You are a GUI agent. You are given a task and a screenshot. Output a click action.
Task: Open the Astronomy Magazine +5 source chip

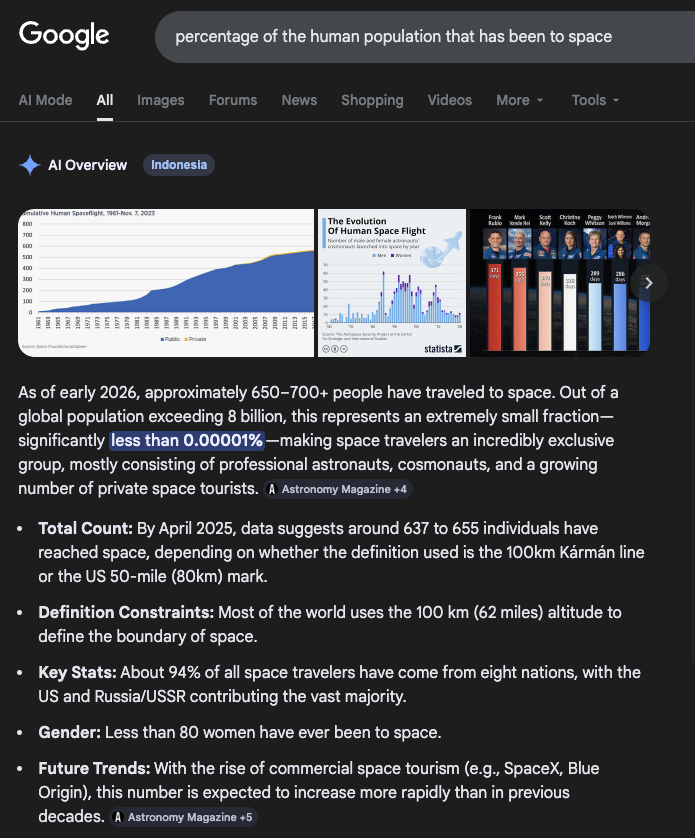tap(183, 817)
